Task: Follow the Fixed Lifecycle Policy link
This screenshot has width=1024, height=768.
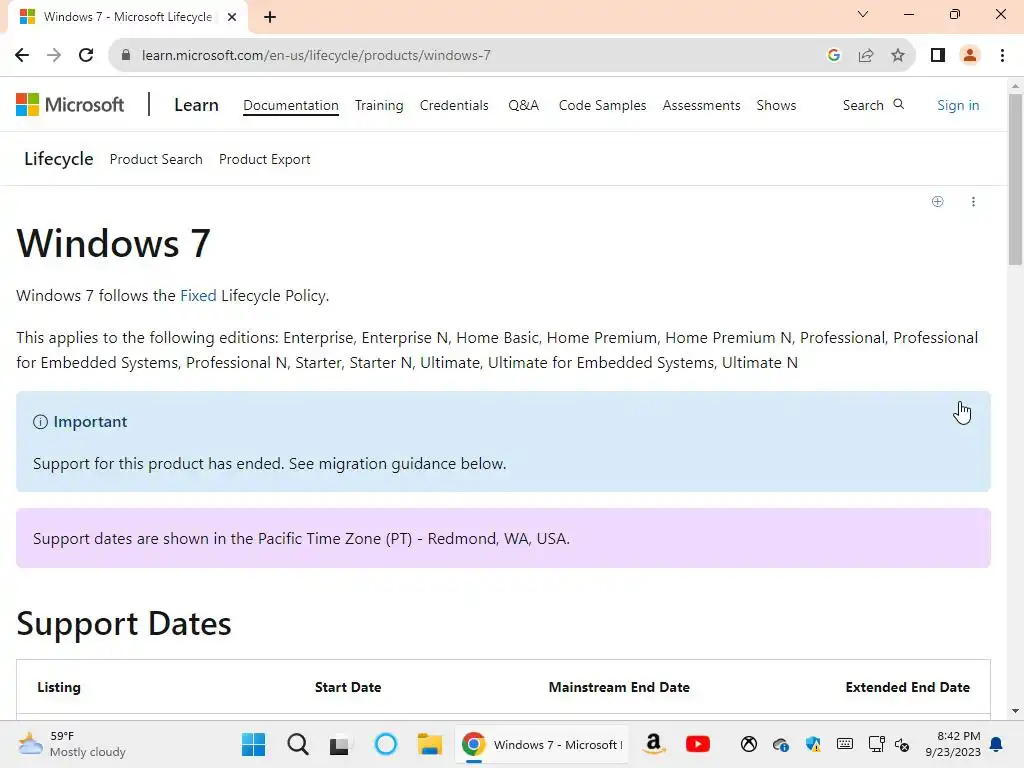Action: pyautogui.click(x=198, y=296)
